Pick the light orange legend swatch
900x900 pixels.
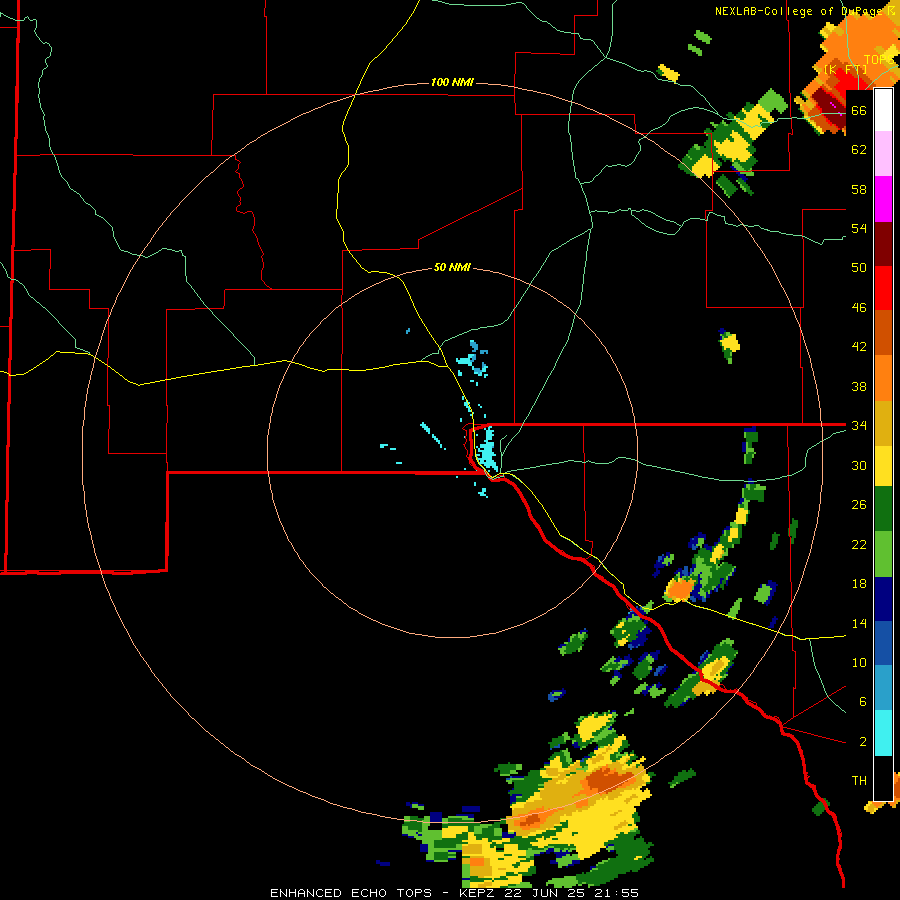(883, 378)
